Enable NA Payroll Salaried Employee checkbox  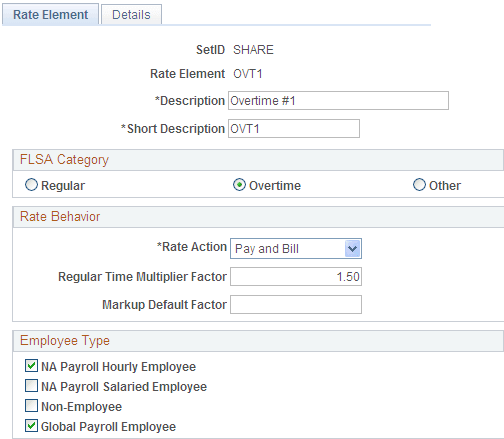tap(31, 386)
